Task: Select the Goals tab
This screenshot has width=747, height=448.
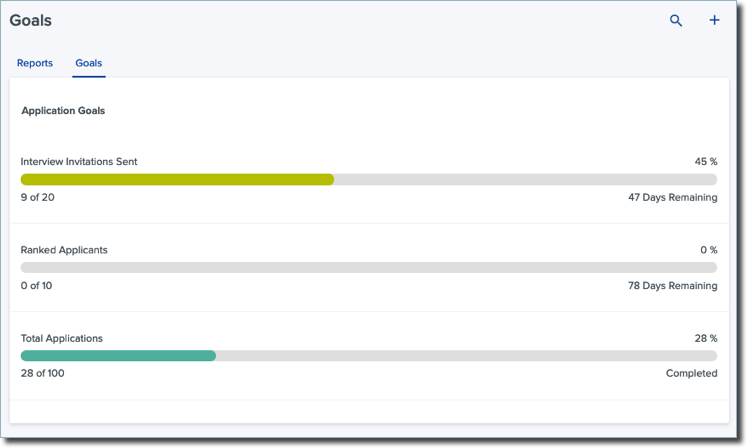Action: [89, 63]
